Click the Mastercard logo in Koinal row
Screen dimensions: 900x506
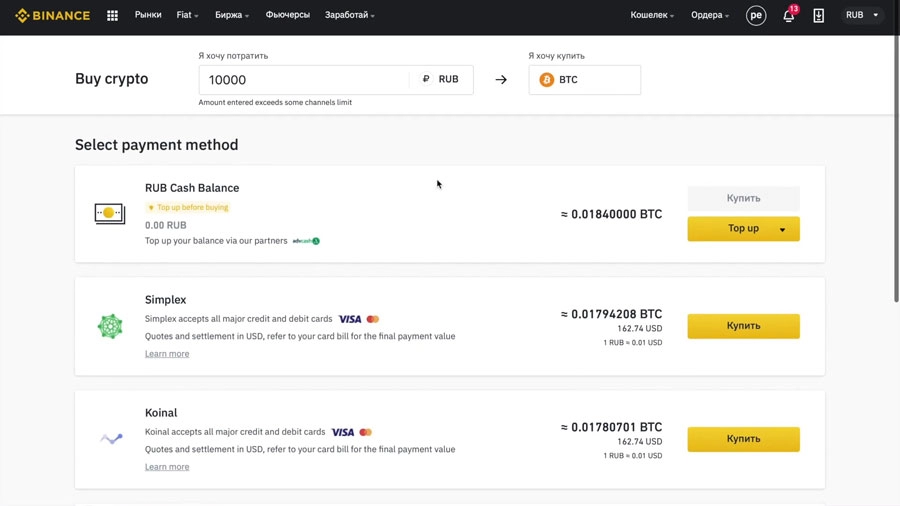pyautogui.click(x=366, y=432)
